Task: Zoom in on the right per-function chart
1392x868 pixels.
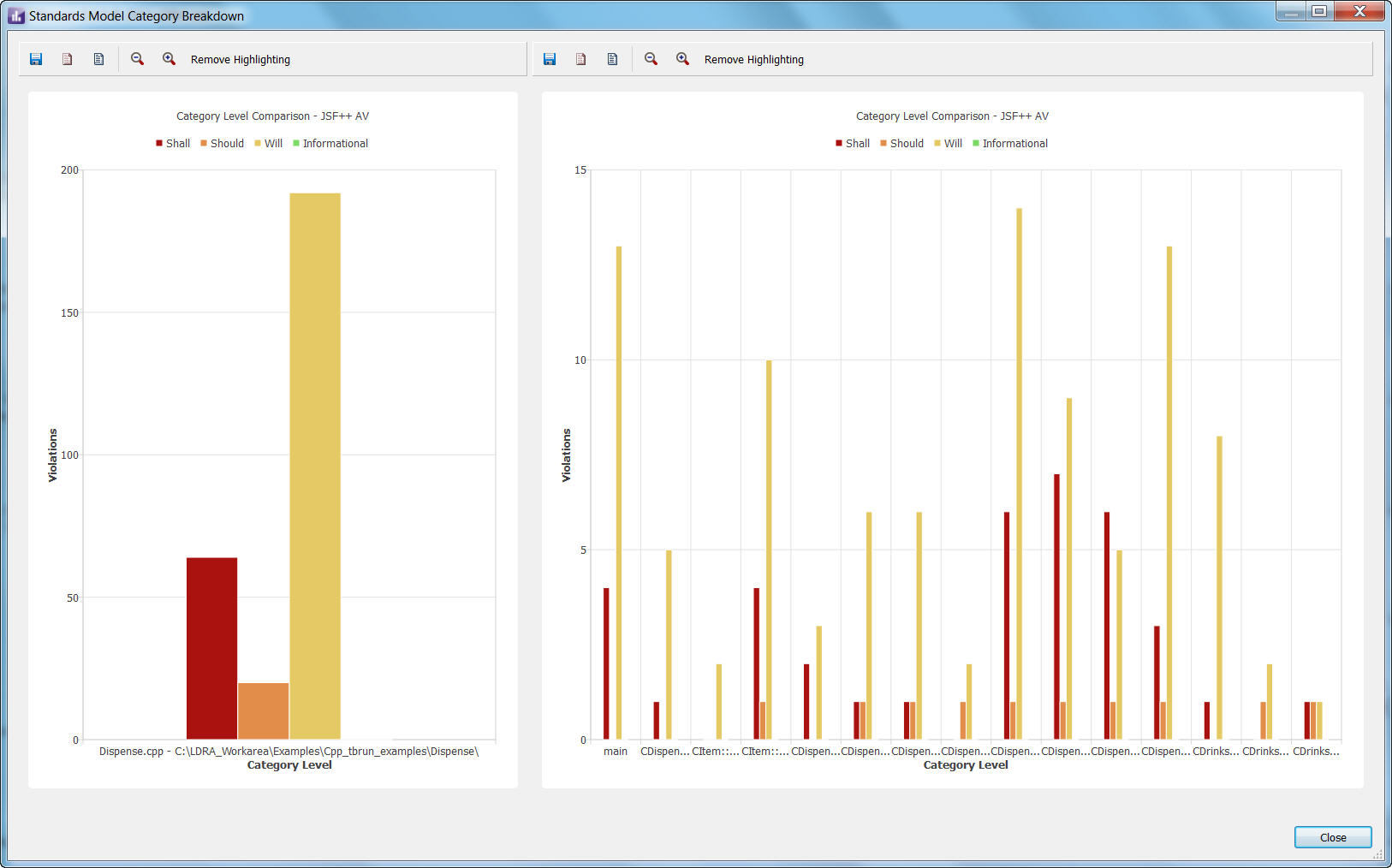Action: click(682, 59)
